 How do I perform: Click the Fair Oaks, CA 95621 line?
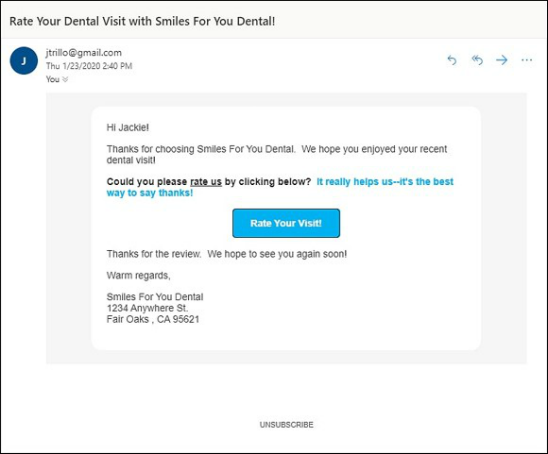153,319
